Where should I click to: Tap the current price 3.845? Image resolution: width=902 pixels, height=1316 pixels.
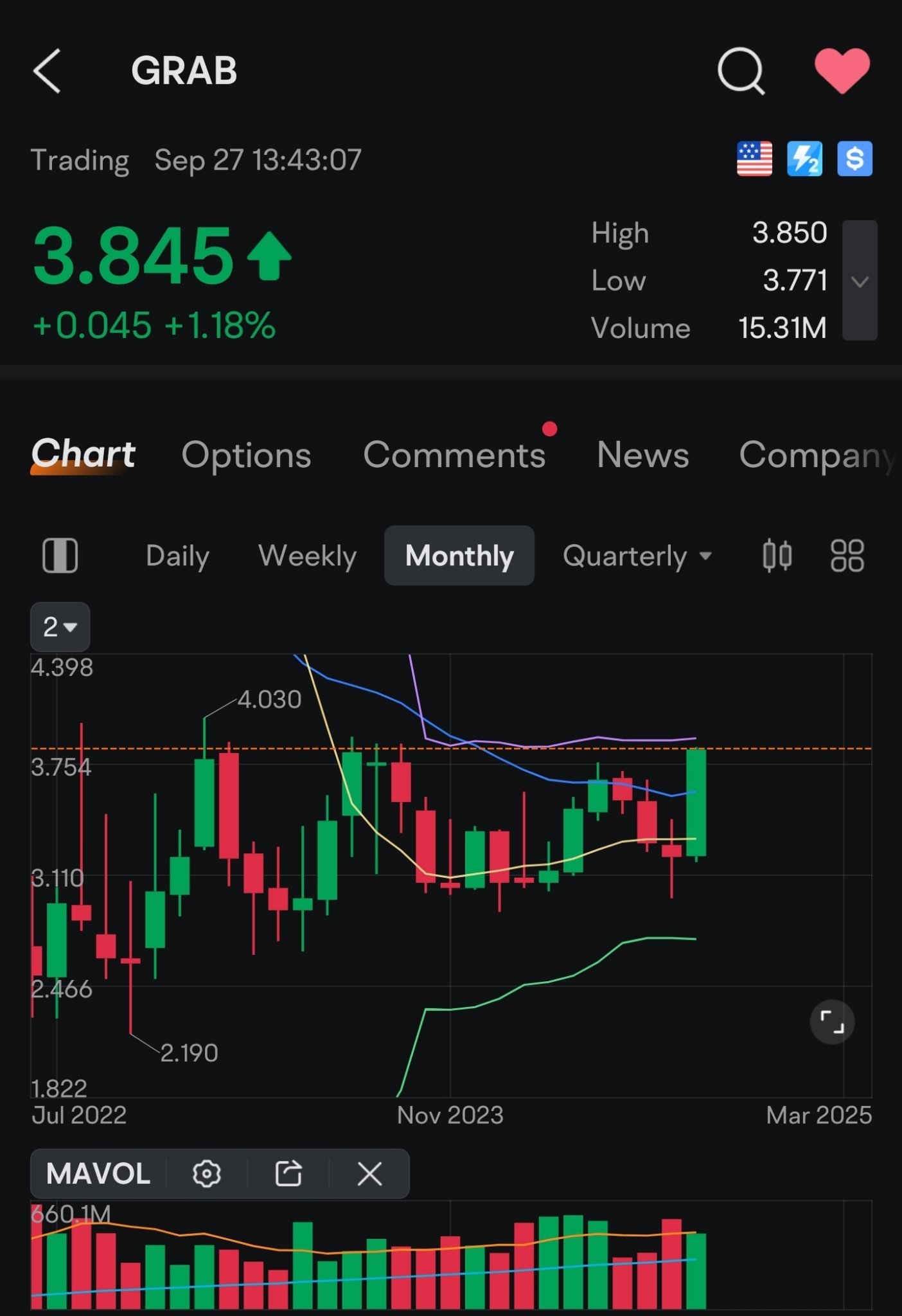coord(133,256)
